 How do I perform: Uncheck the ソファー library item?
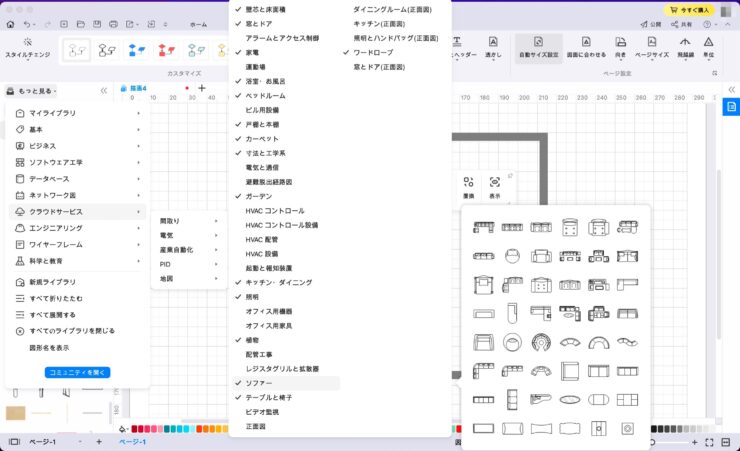click(x=259, y=383)
